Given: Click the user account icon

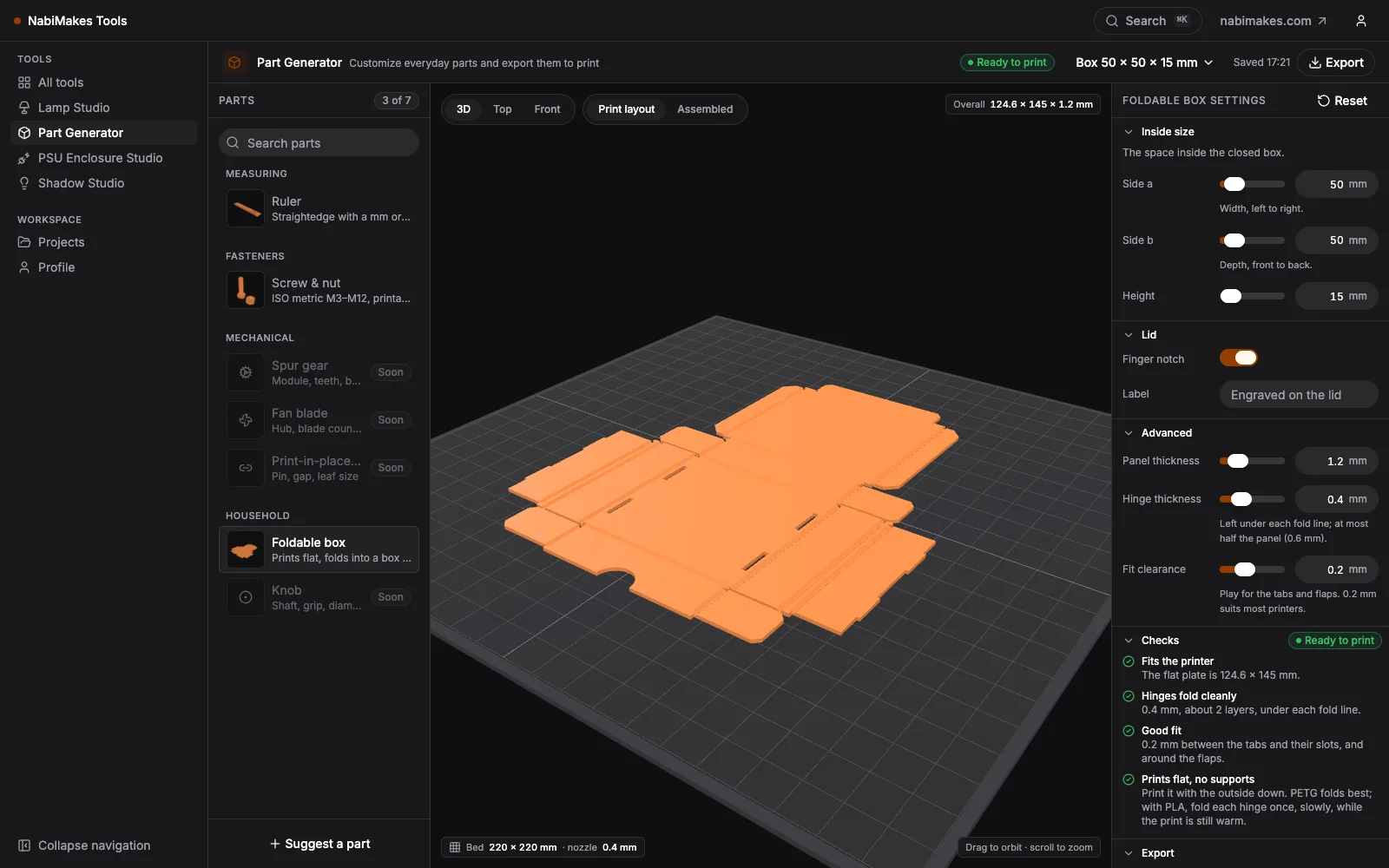Looking at the screenshot, I should (x=1361, y=21).
